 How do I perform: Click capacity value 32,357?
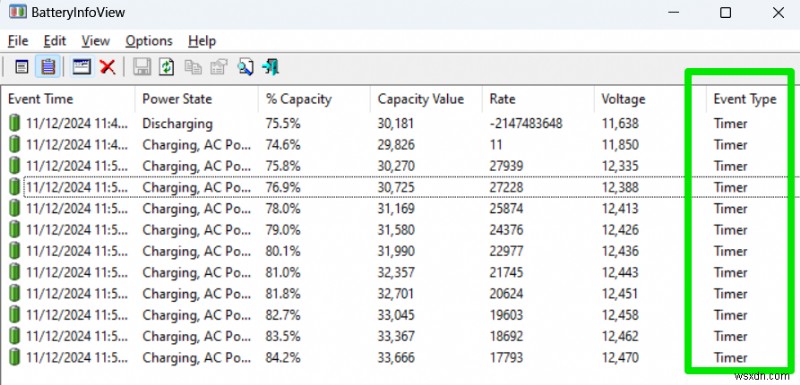tap(396, 272)
